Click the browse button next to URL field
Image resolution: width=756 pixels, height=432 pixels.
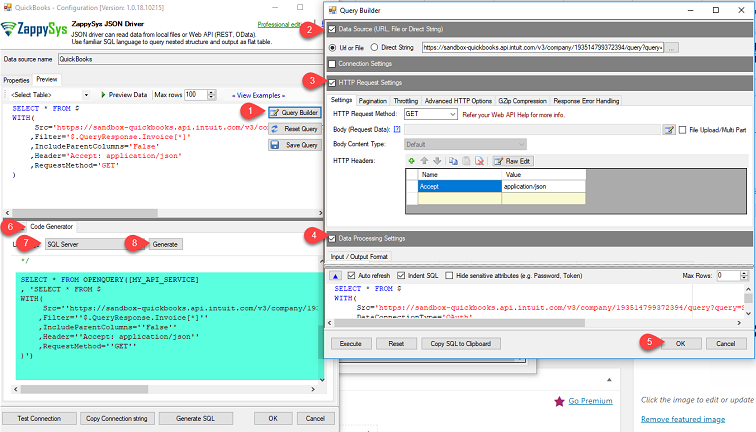672,47
